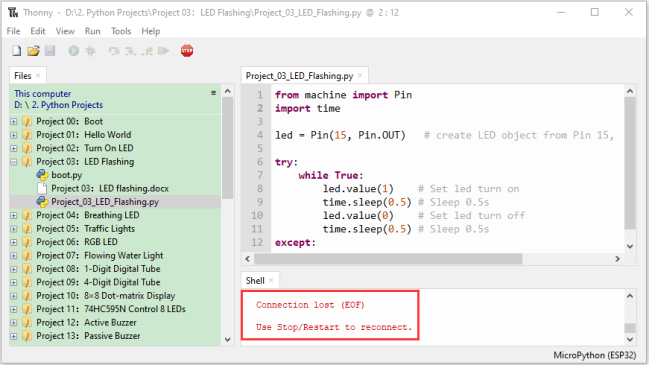Click editor horizontal scroll left arrow
649x366 pixels.
point(248,259)
